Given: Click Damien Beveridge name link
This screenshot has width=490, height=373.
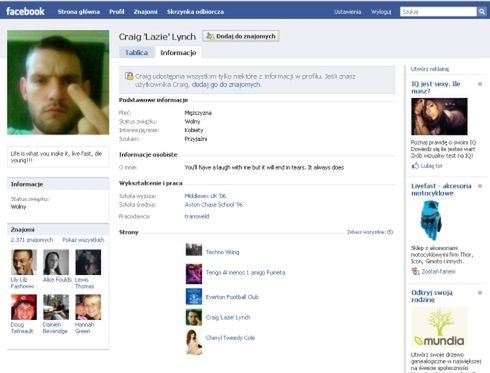Looking at the screenshot, I should [x=55, y=328].
